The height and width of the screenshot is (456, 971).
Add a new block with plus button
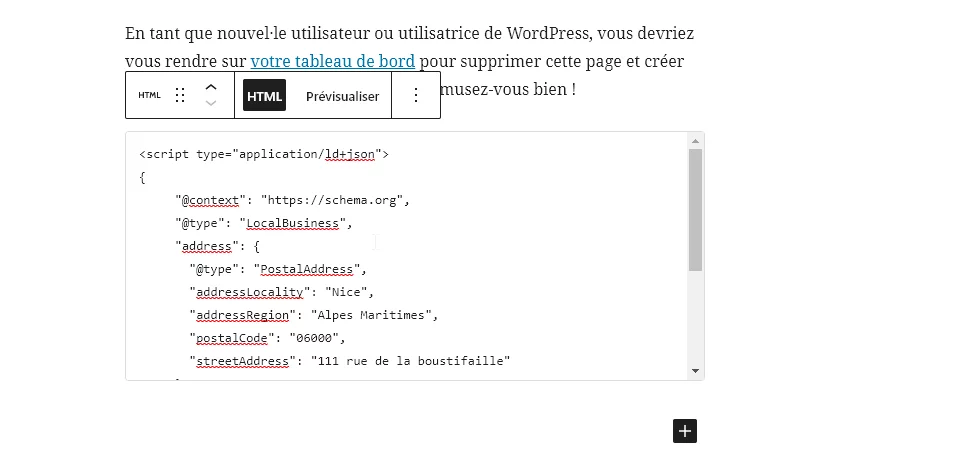[684, 431]
